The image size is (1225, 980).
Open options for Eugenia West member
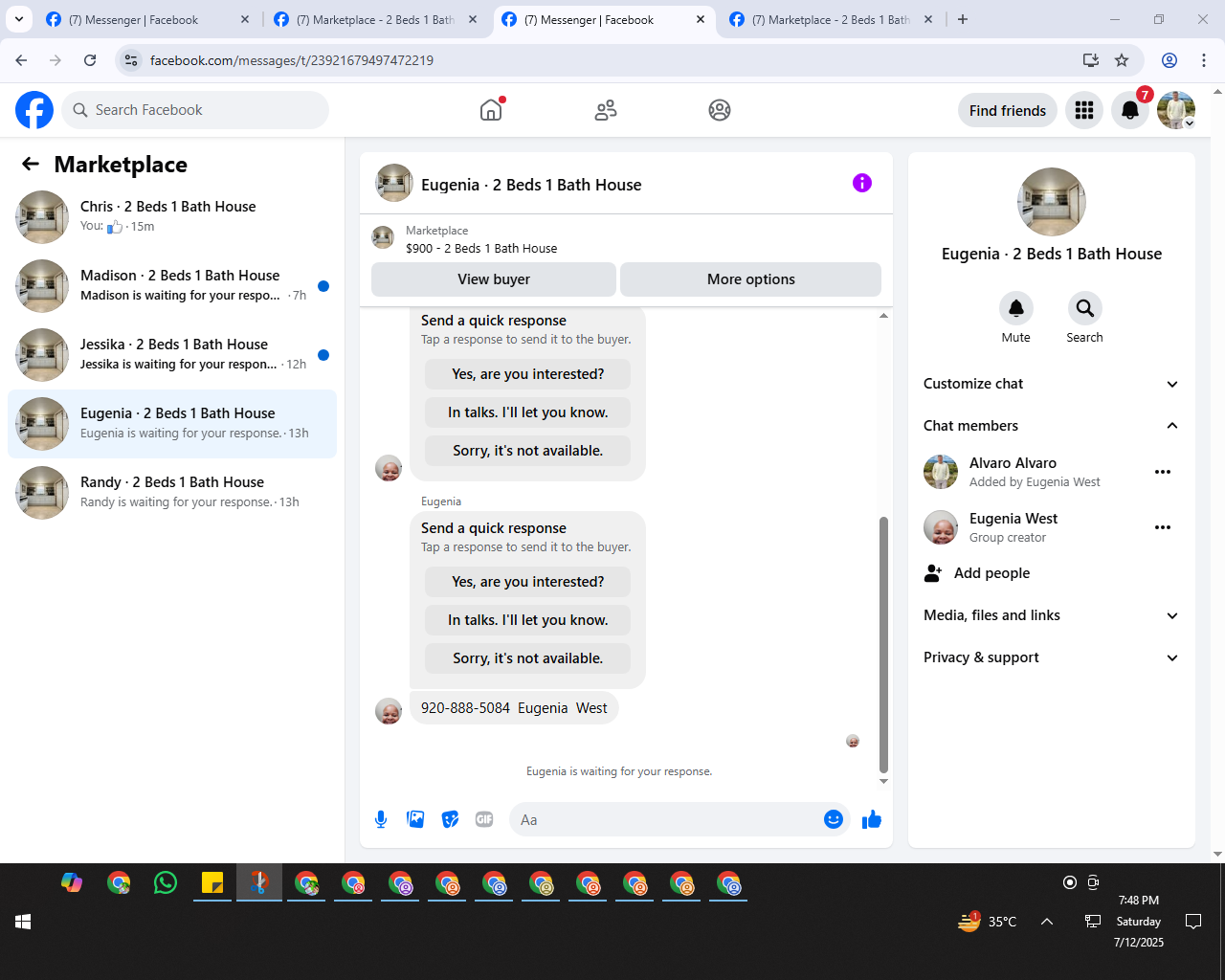pyautogui.click(x=1163, y=527)
